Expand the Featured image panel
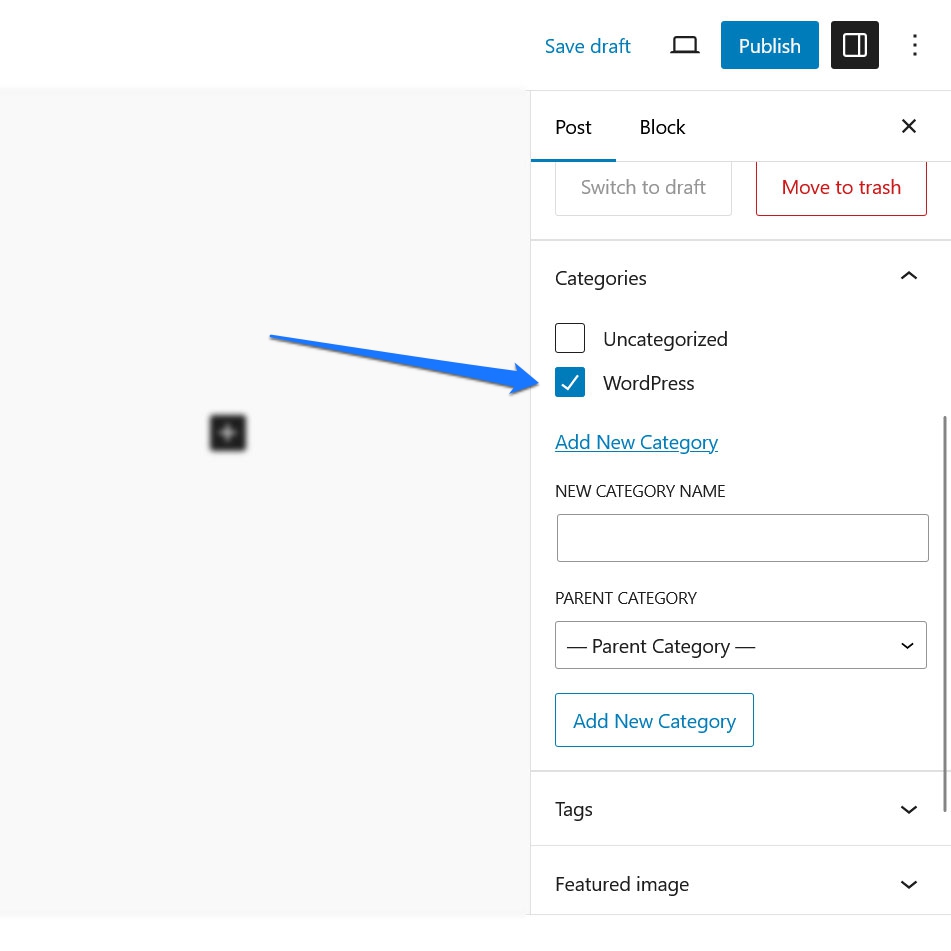Image resolution: width=951 pixels, height=951 pixels. click(740, 884)
